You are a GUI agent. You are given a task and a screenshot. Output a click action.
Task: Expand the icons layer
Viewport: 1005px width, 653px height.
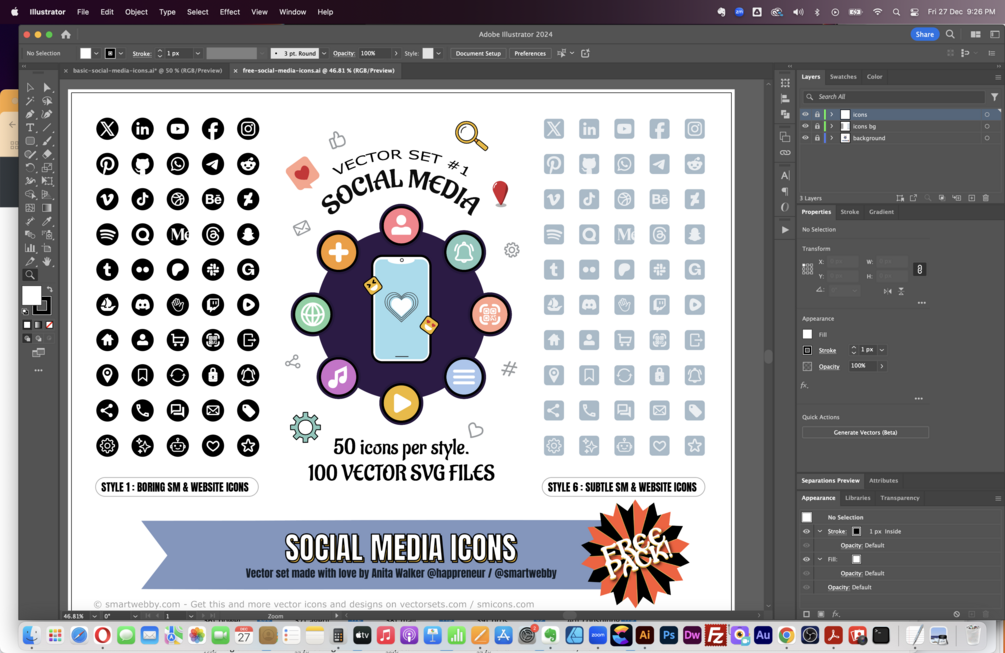pos(832,115)
